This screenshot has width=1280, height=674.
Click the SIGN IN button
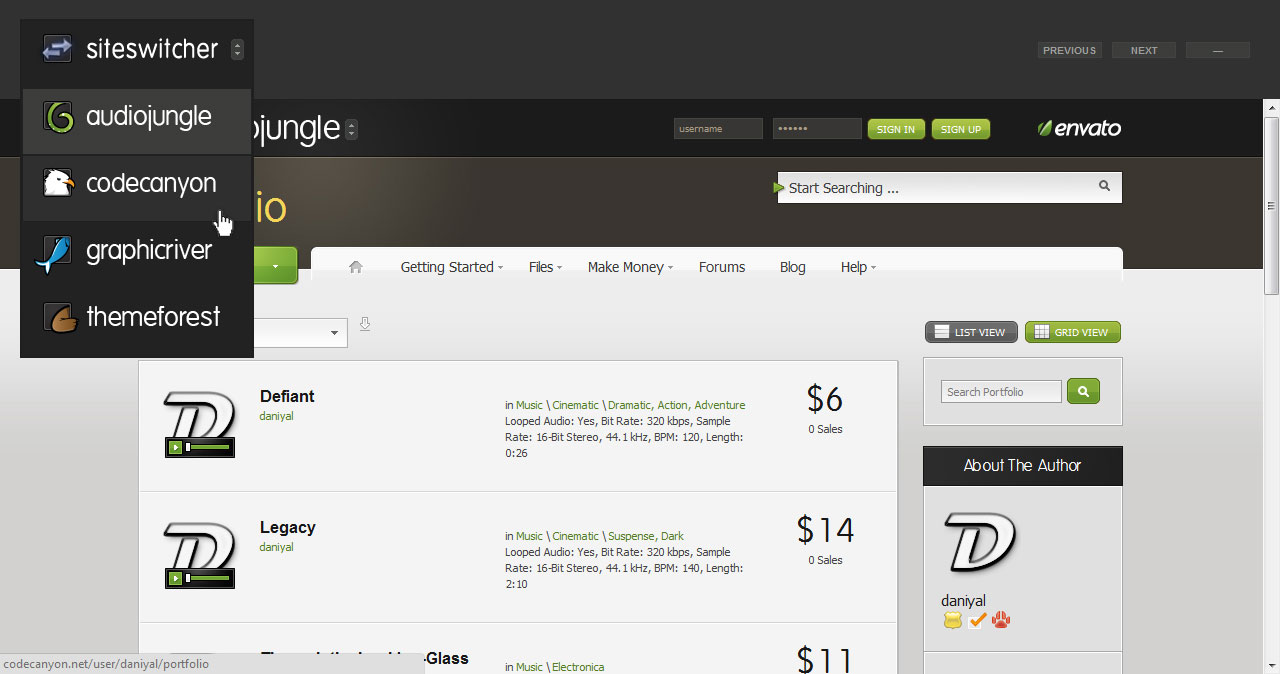(x=895, y=129)
